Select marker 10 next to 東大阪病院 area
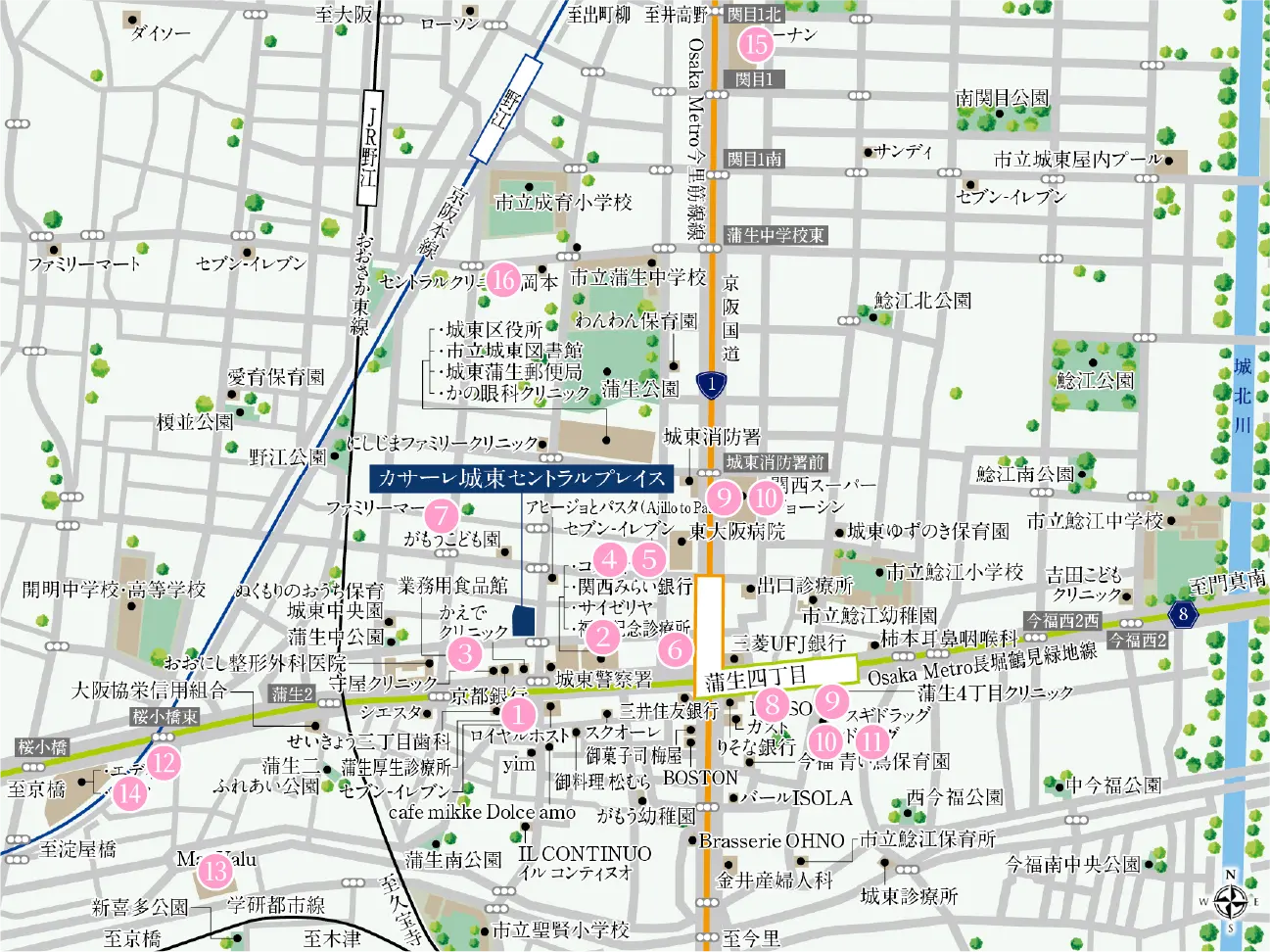This screenshot has width=1270, height=952. tap(765, 499)
